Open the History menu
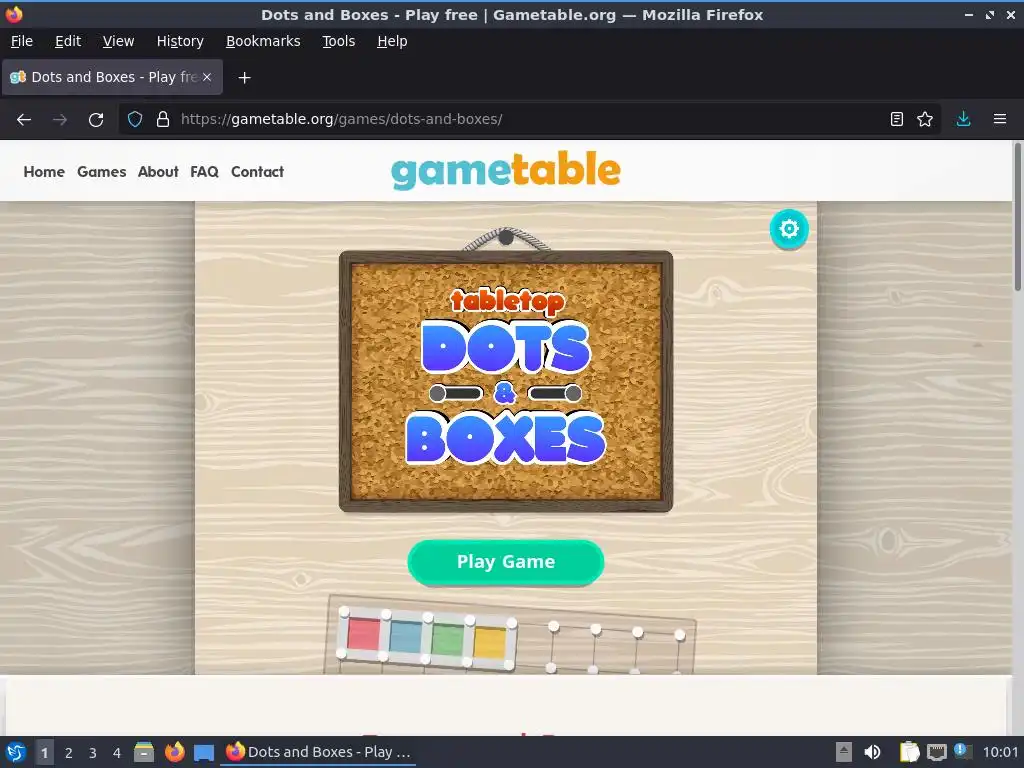This screenshot has height=768, width=1024. tap(180, 41)
